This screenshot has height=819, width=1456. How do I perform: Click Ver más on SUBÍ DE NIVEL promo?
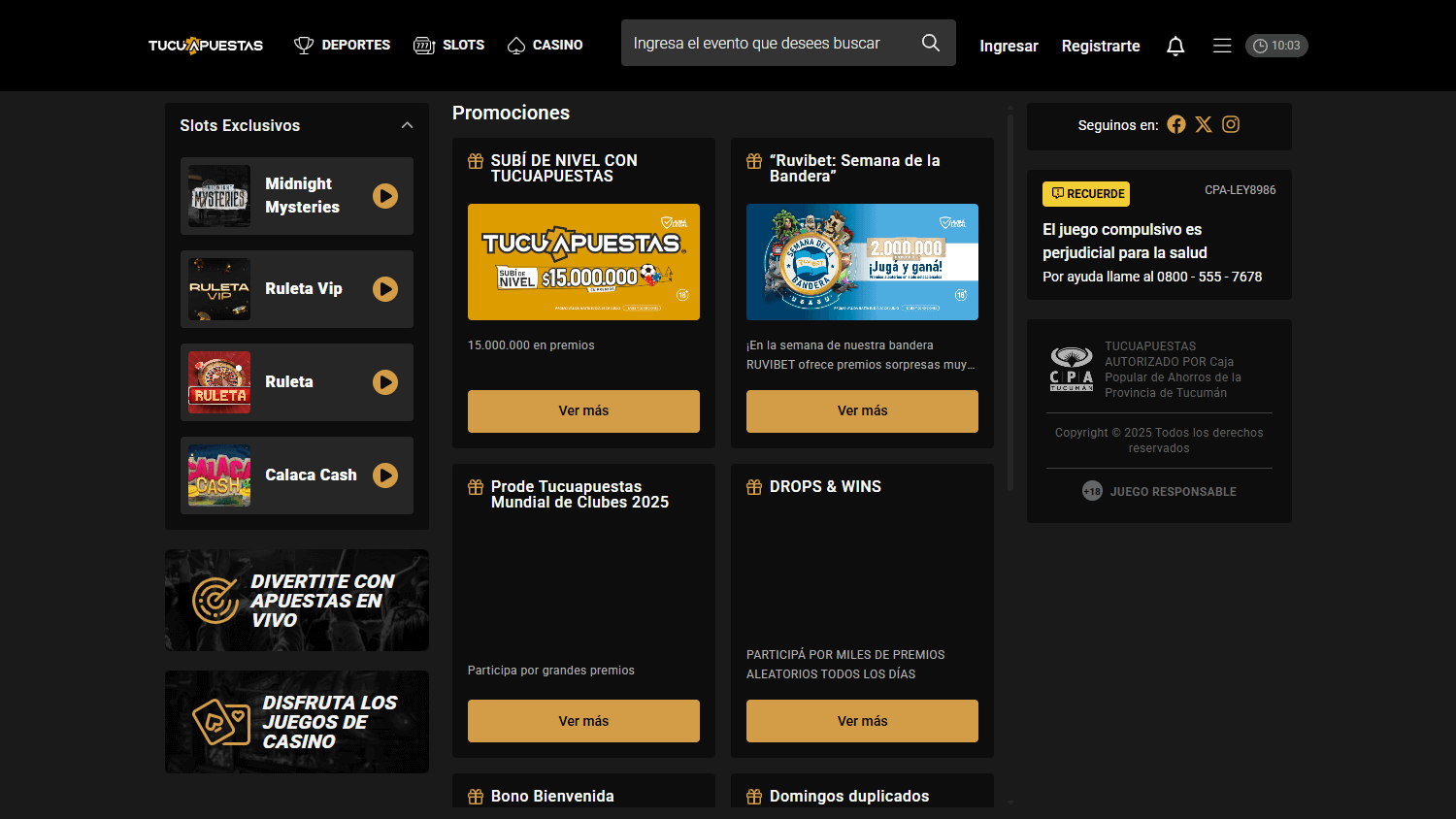pyautogui.click(x=583, y=410)
